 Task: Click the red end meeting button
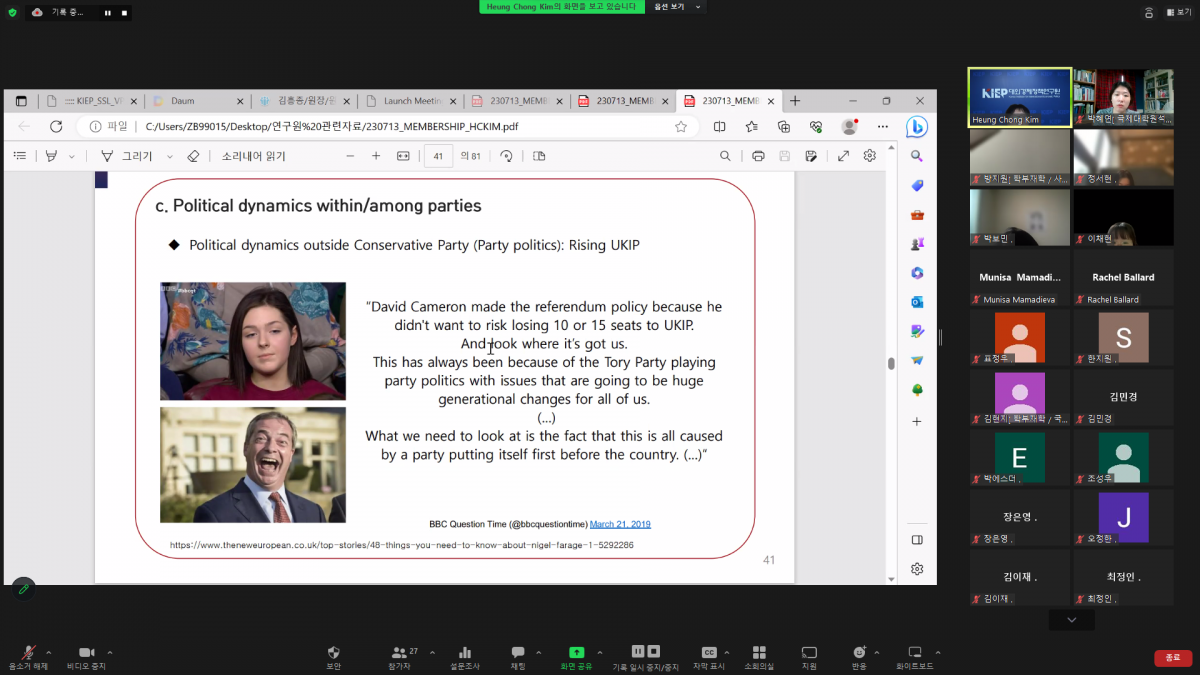pos(1172,657)
